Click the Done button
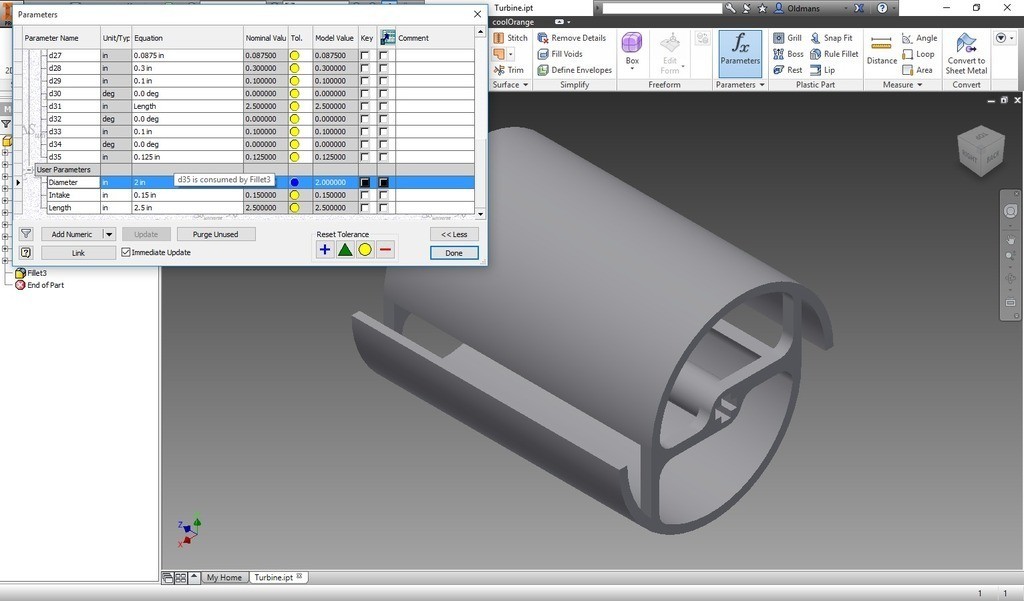The height and width of the screenshot is (601, 1024). [x=454, y=253]
